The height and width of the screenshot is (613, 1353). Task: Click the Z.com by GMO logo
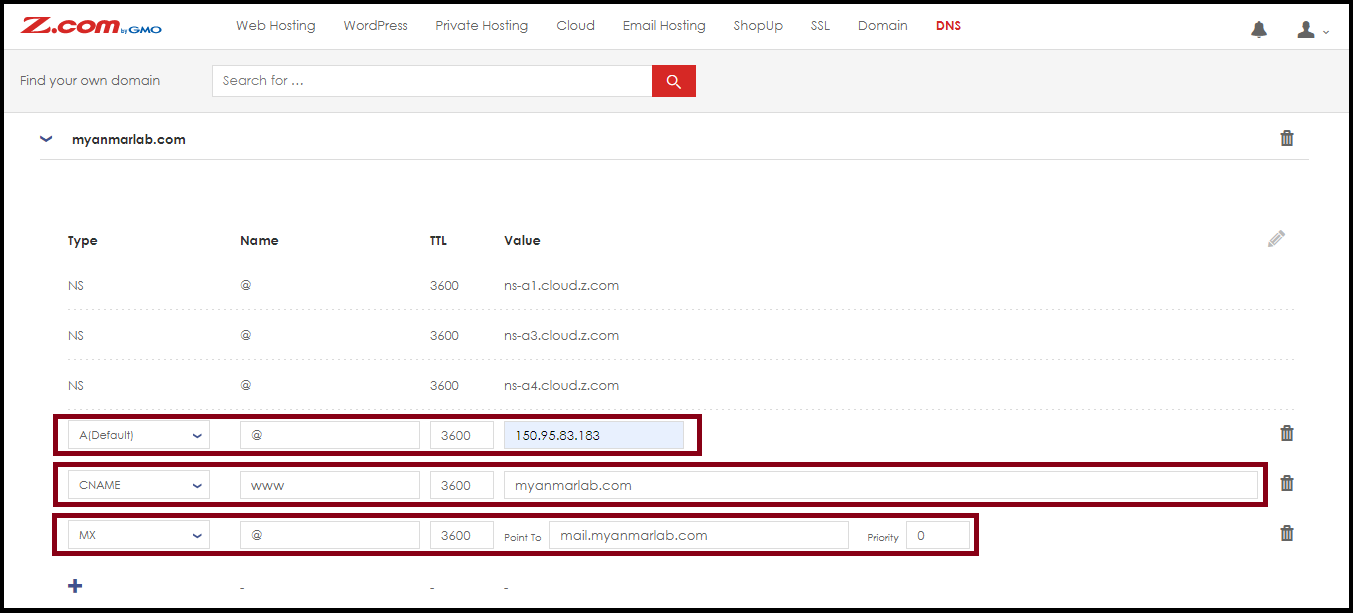(x=91, y=26)
